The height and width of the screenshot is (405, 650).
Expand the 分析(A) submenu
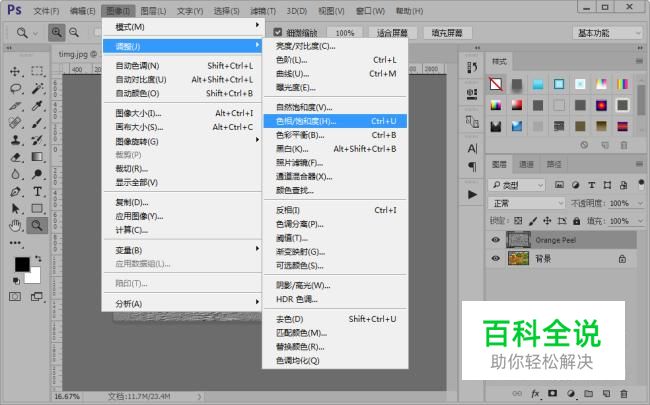(x=182, y=303)
